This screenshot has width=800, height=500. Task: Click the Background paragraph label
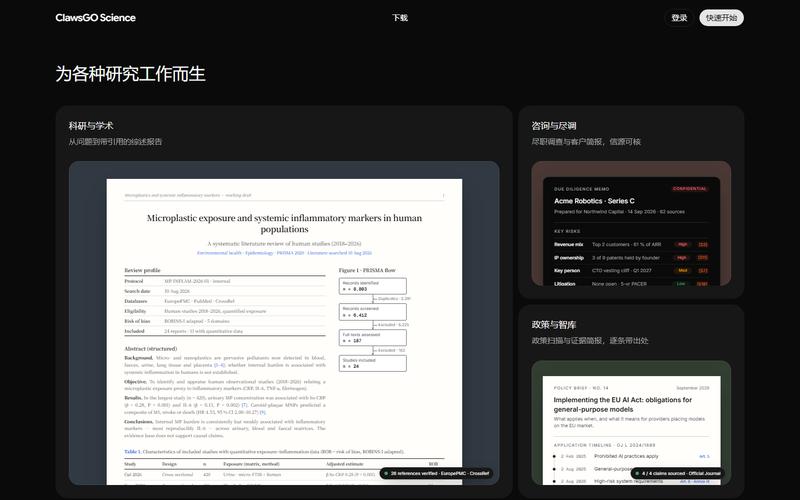(138, 358)
